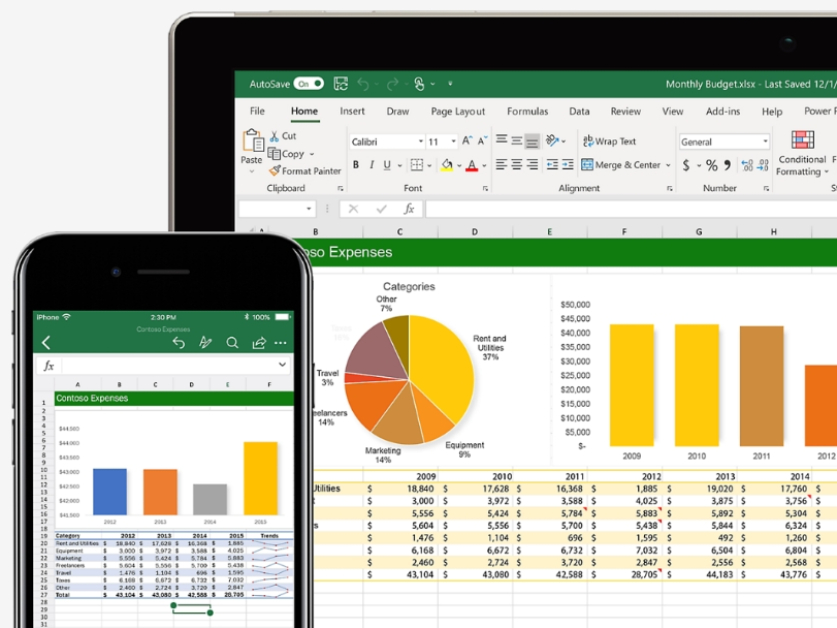
Task: Expand the Copy options arrow
Action: pyautogui.click(x=312, y=154)
